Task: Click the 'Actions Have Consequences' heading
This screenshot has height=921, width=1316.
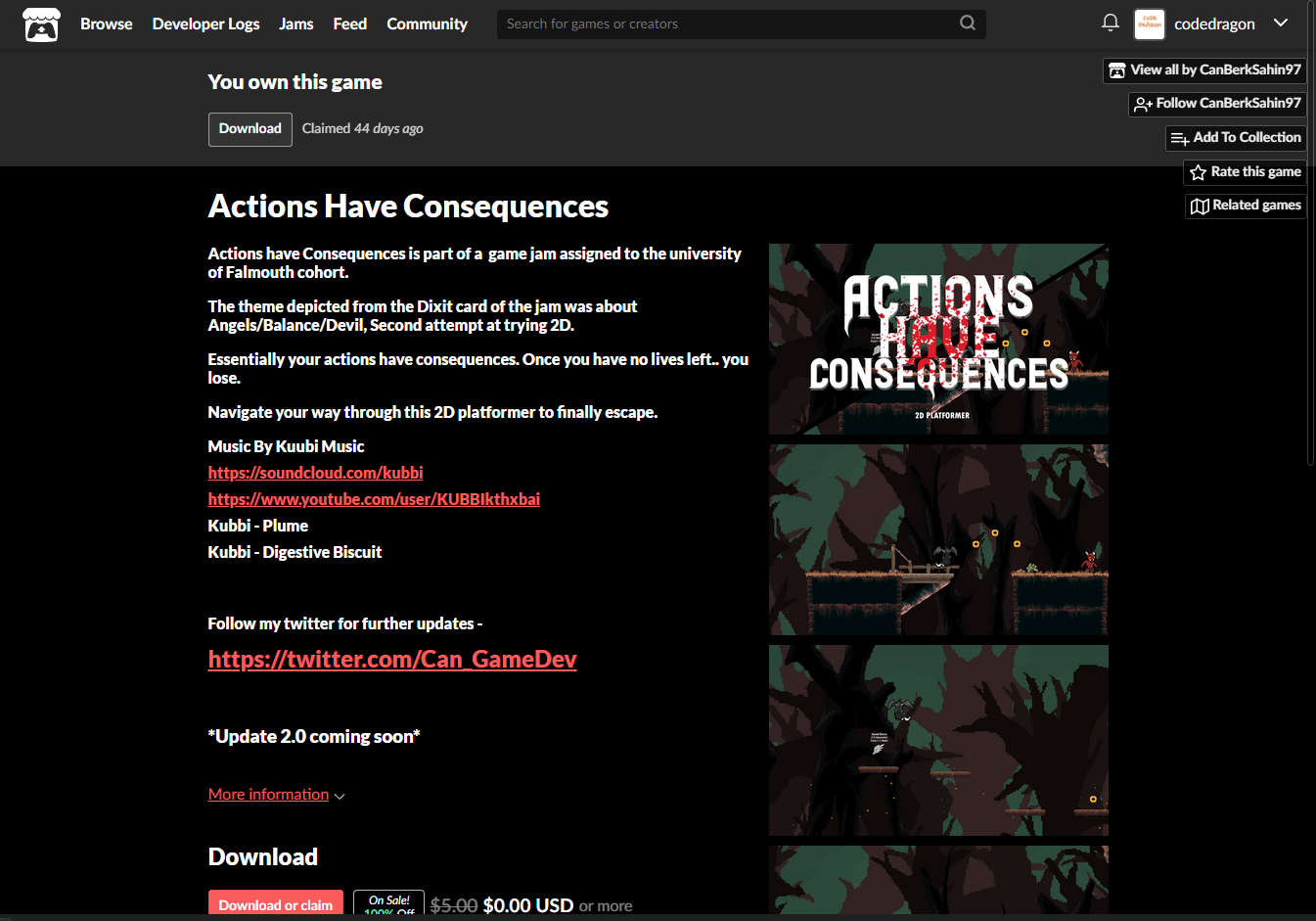Action: [x=408, y=207]
